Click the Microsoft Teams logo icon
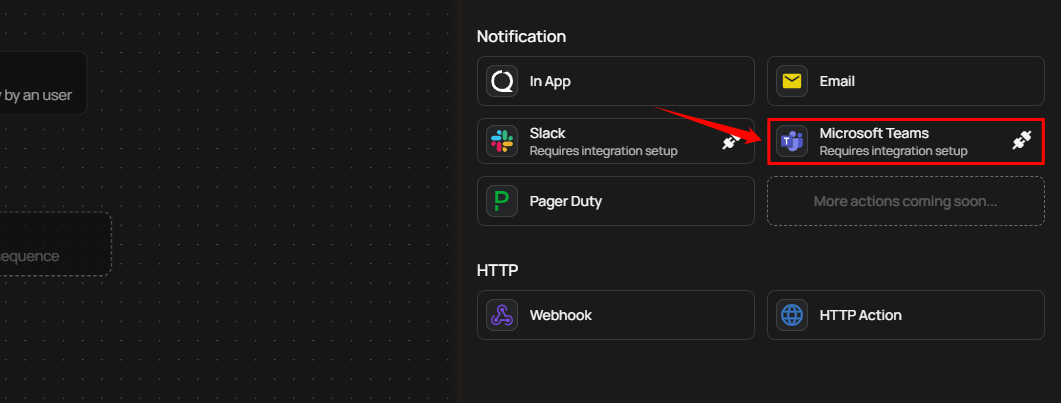 click(x=792, y=141)
